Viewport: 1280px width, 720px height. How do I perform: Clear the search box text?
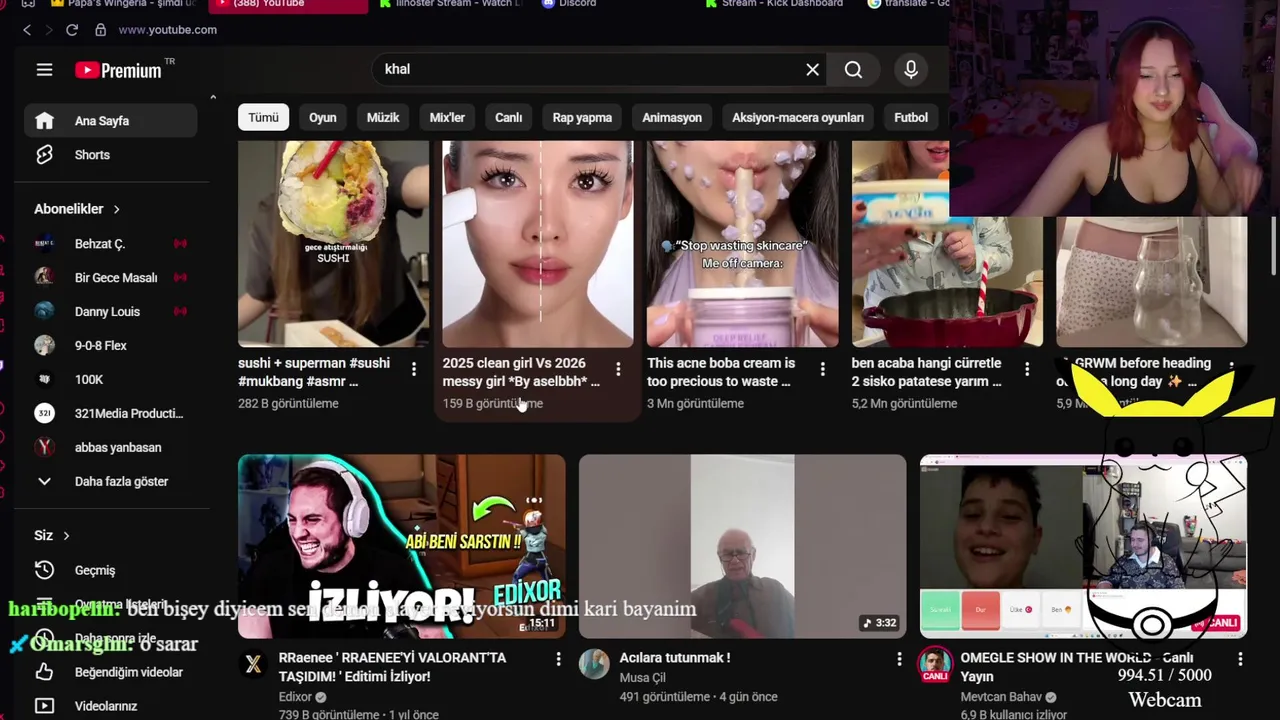[812, 69]
